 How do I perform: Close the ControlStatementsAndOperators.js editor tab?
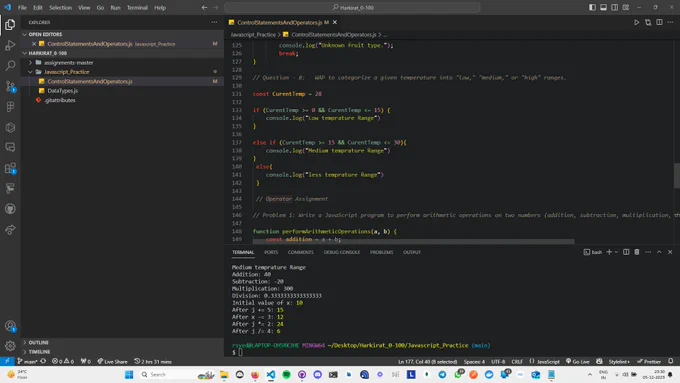(x=335, y=22)
